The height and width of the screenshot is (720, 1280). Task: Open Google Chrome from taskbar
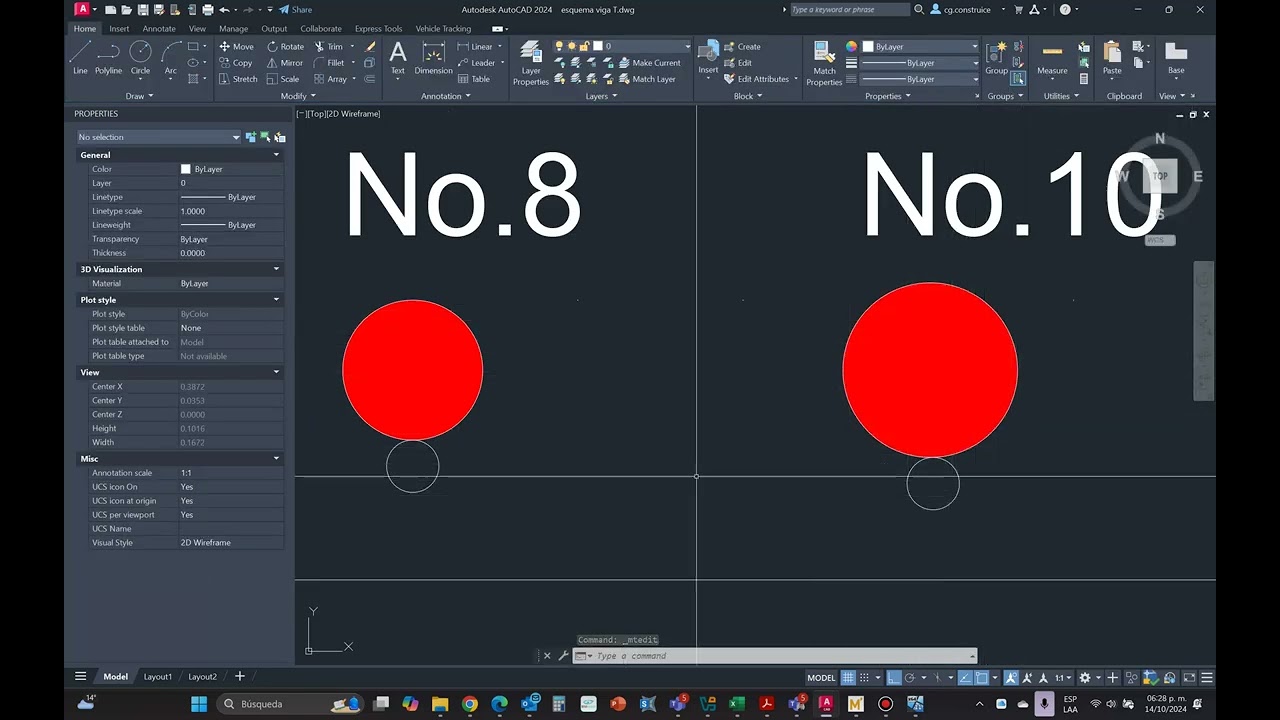pos(470,704)
